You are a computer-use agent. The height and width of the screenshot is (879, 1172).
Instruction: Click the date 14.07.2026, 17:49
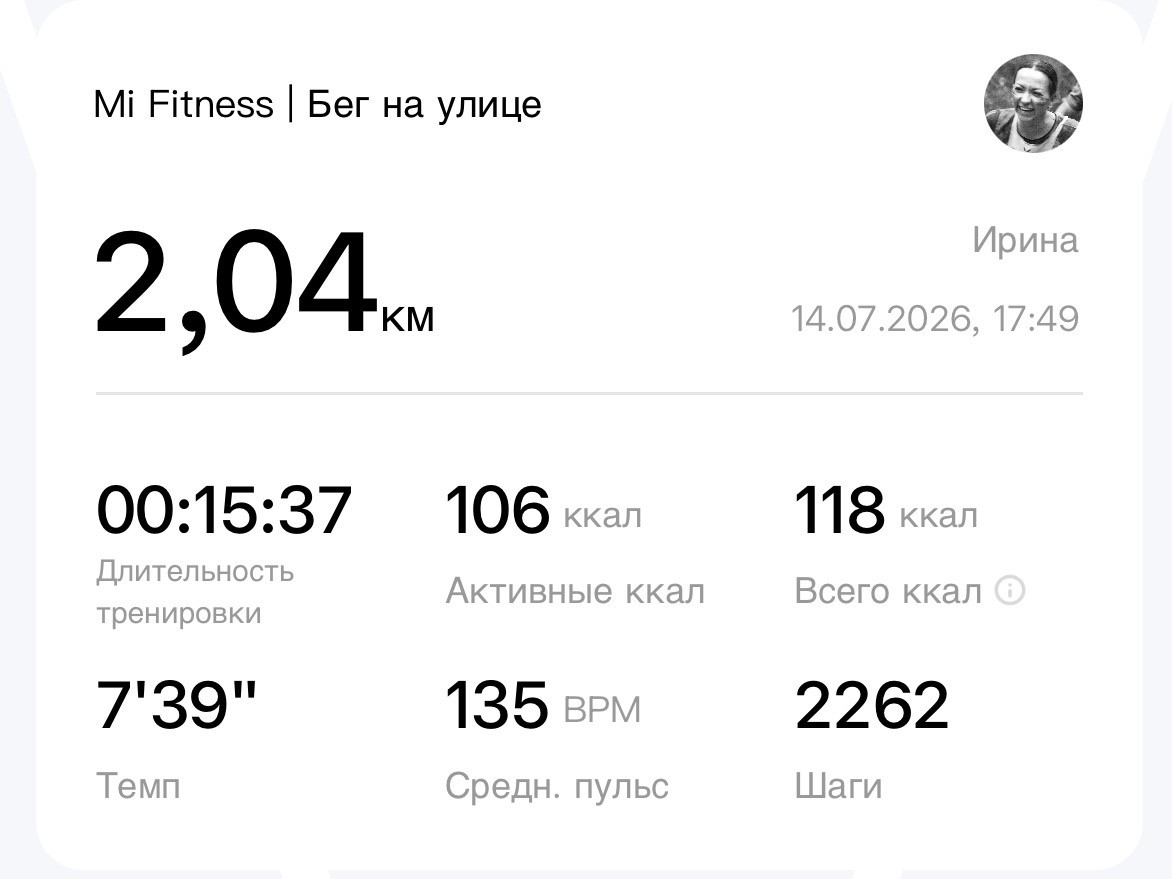[x=935, y=318]
